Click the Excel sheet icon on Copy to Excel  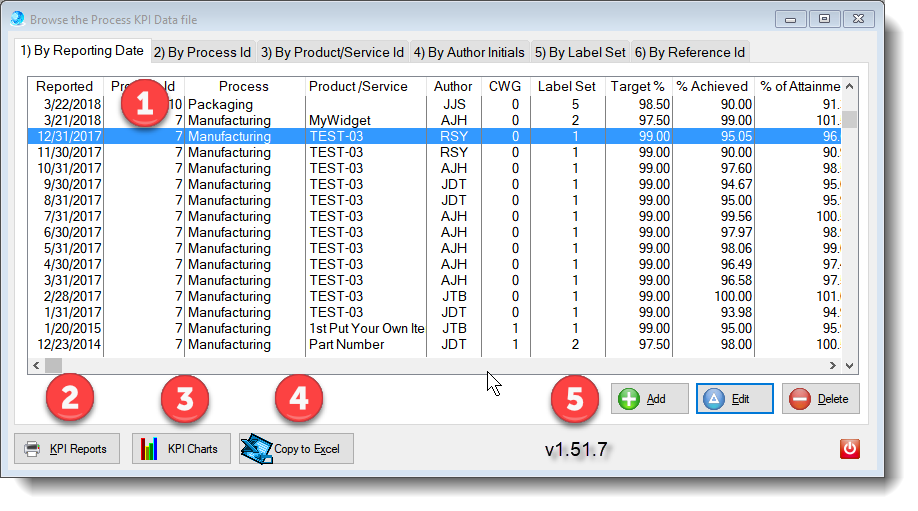[x=256, y=448]
